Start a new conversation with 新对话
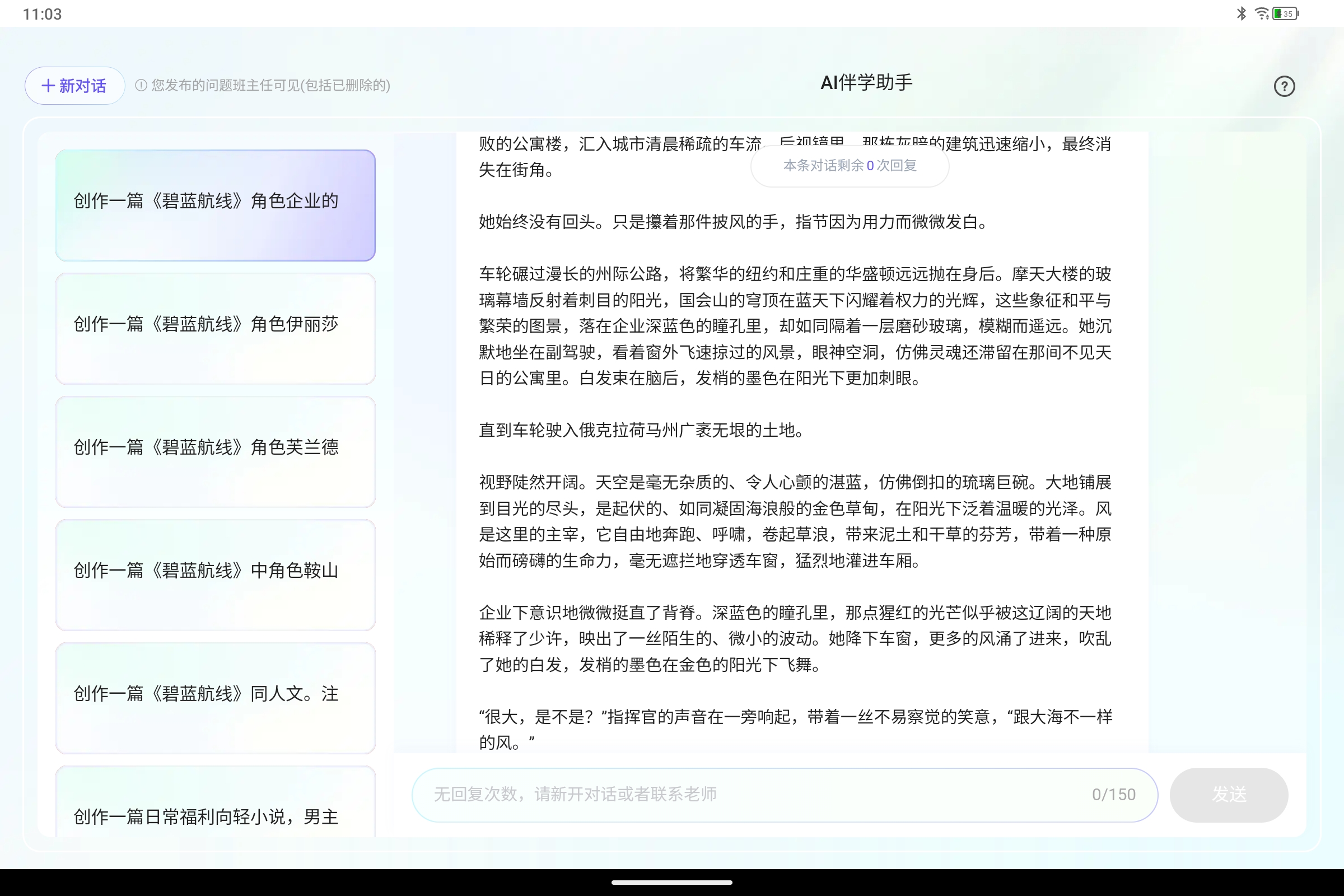 pos(74,86)
